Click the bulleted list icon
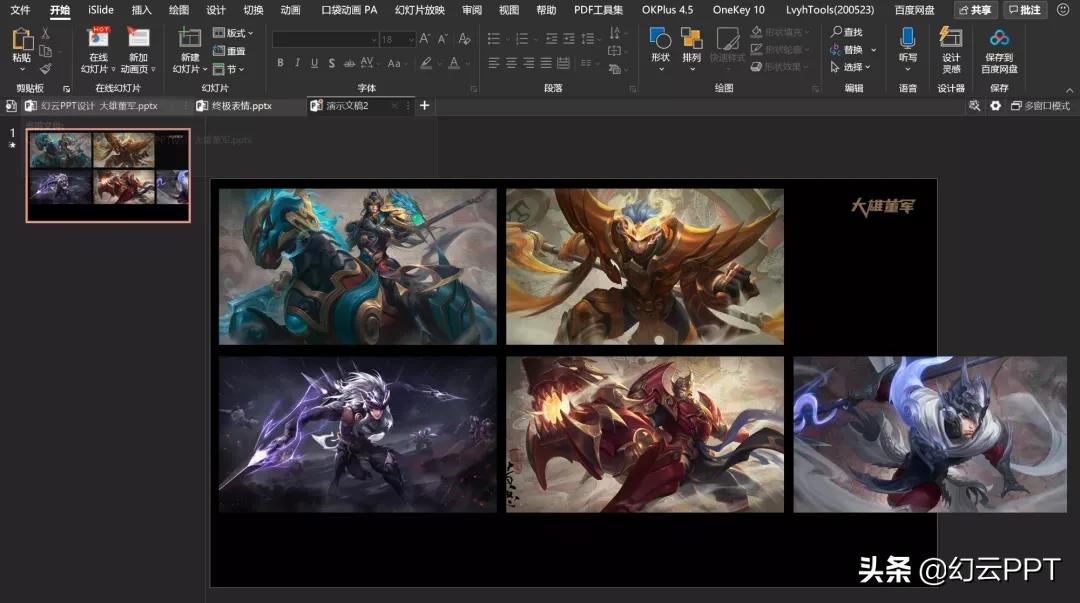1080x603 pixels. (x=494, y=39)
